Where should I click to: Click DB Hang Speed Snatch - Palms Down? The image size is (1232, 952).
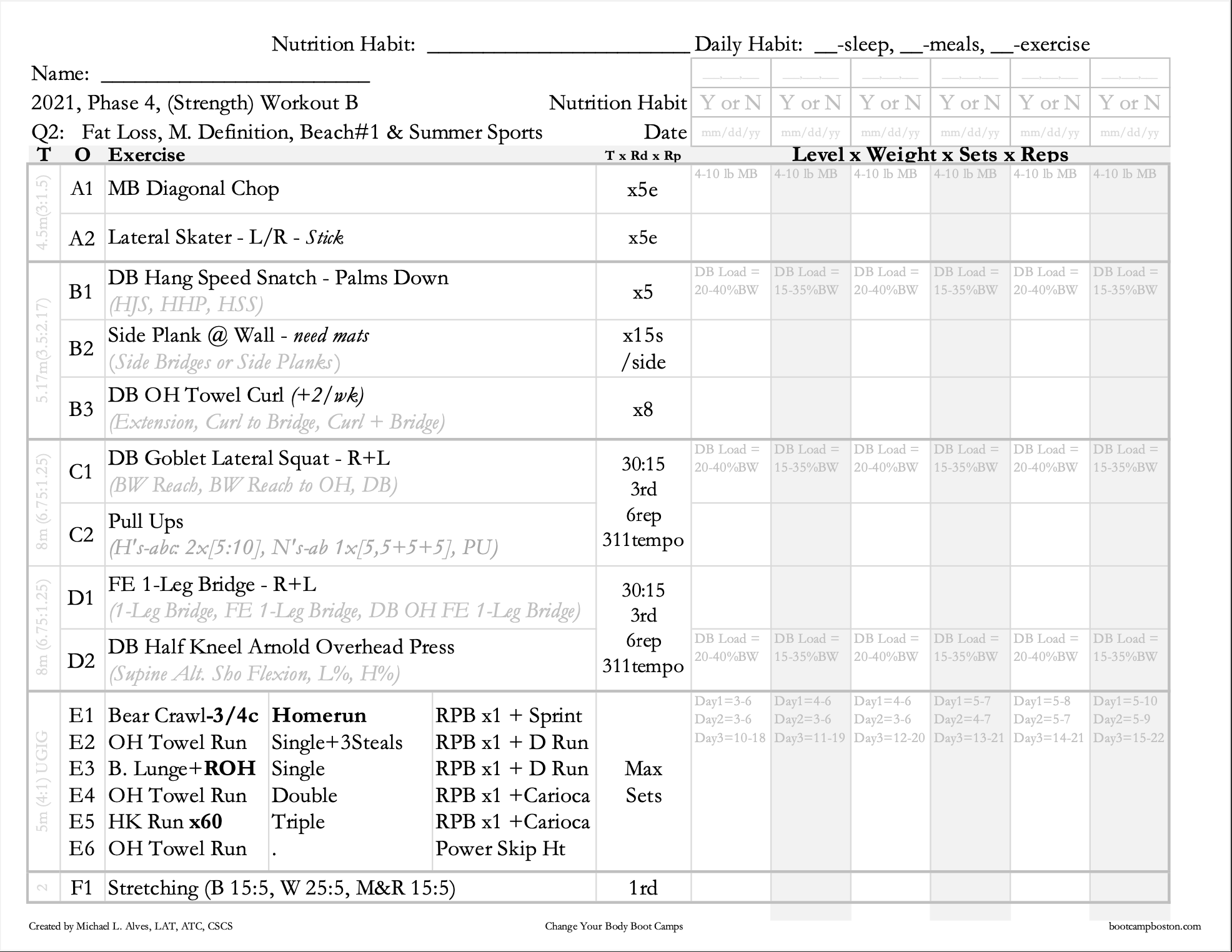[x=278, y=278]
